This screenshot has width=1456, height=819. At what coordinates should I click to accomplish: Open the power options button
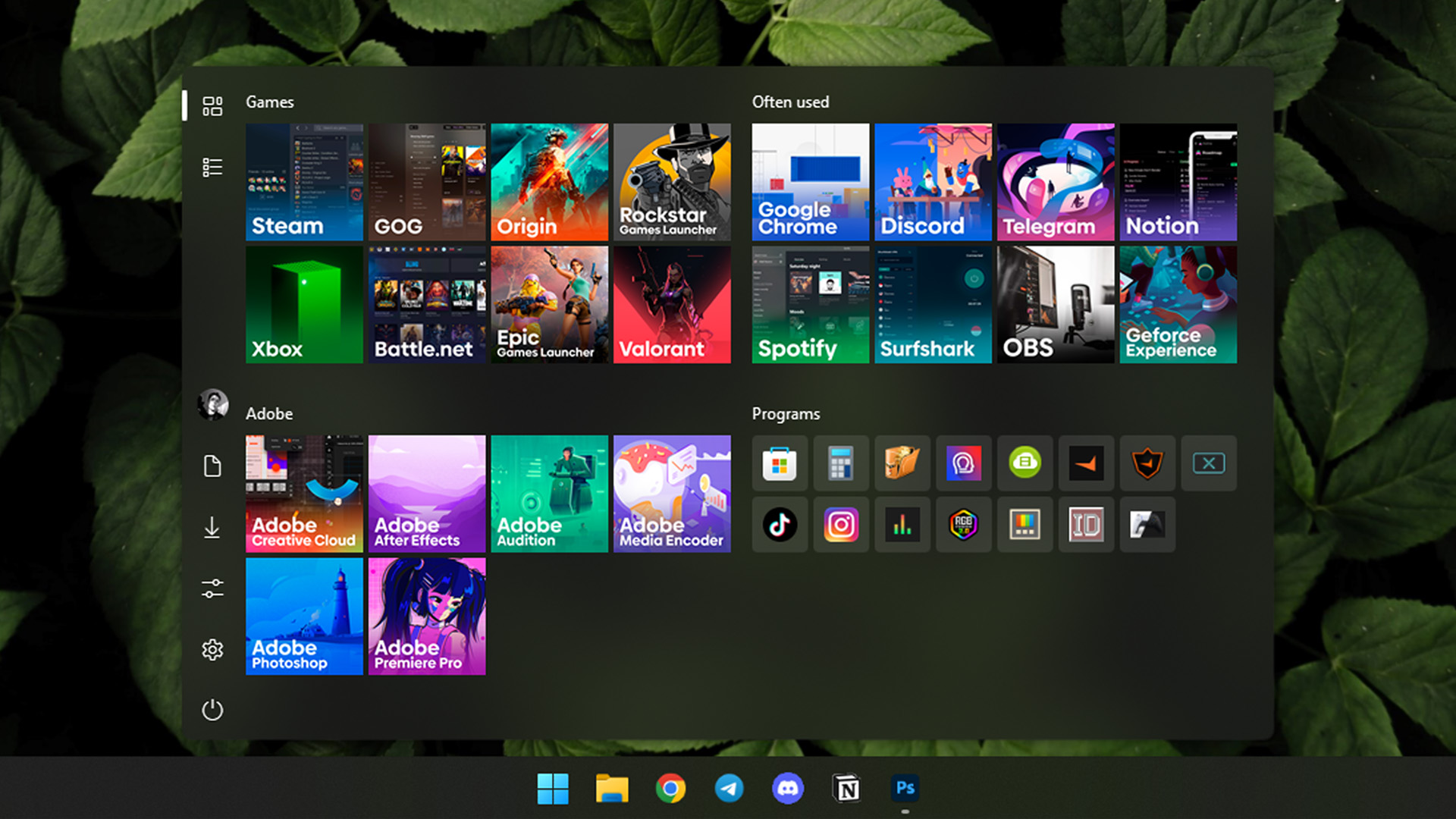(x=212, y=710)
